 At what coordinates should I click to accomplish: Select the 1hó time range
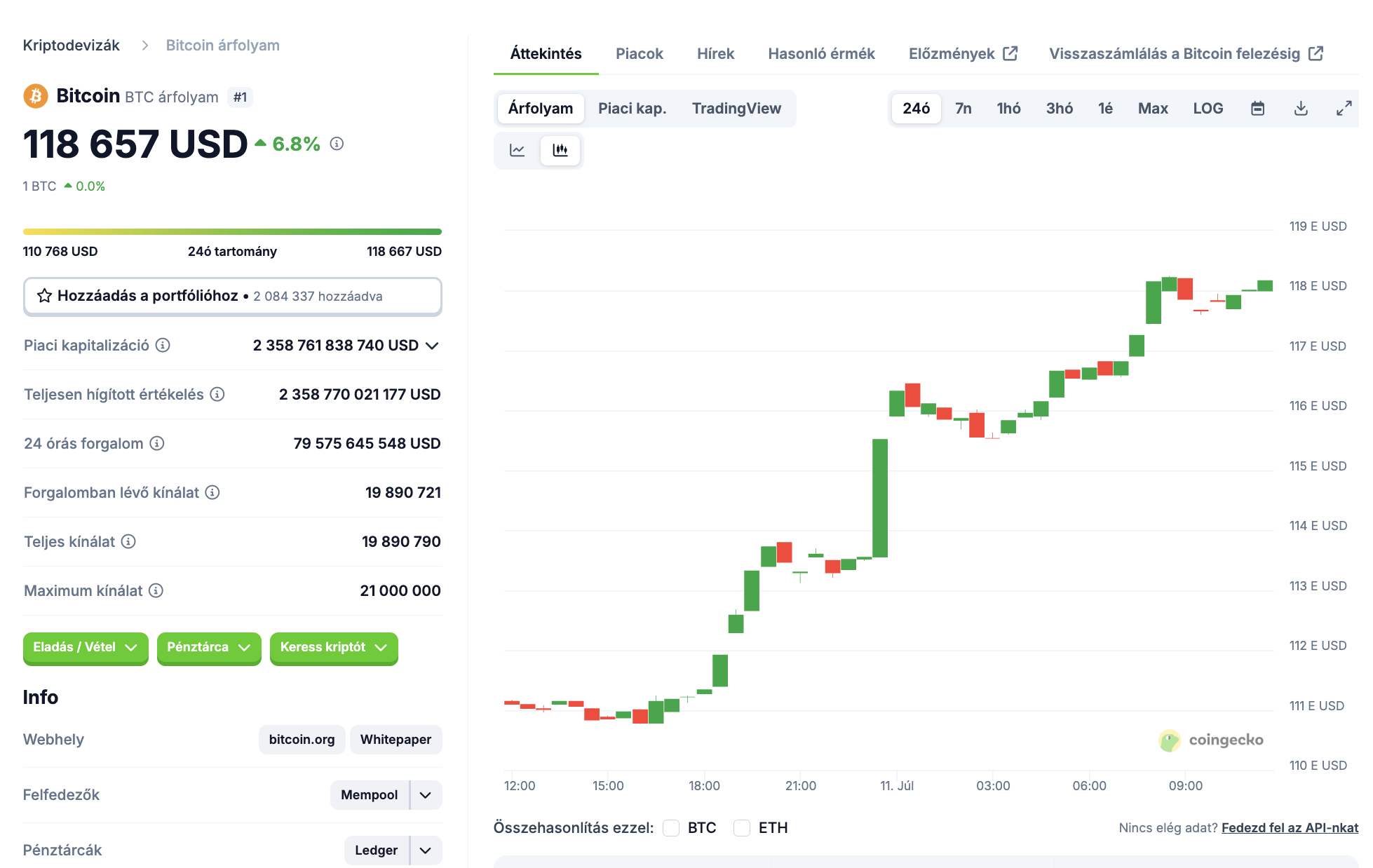coord(1009,109)
